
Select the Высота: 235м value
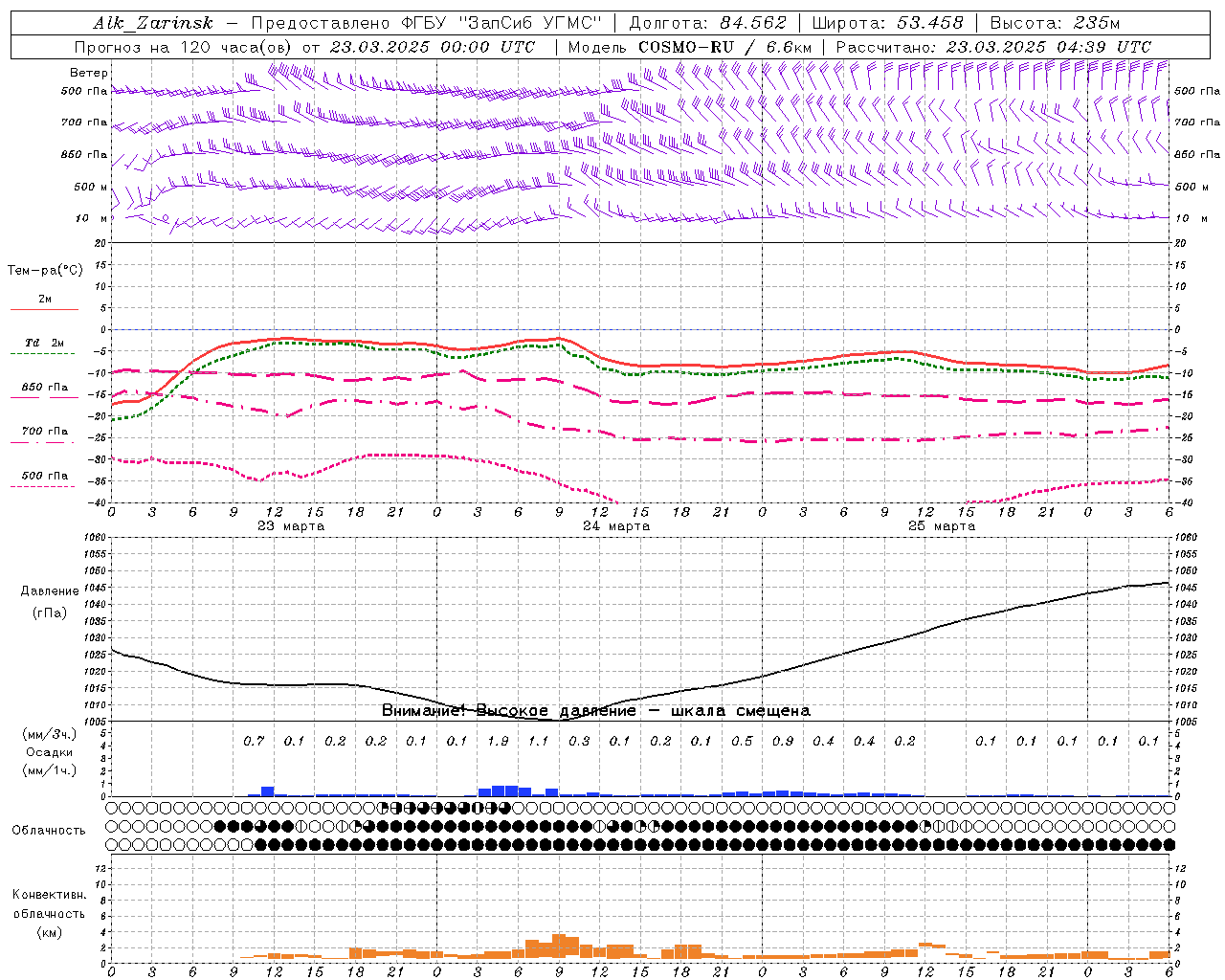pyautogui.click(x=1055, y=23)
